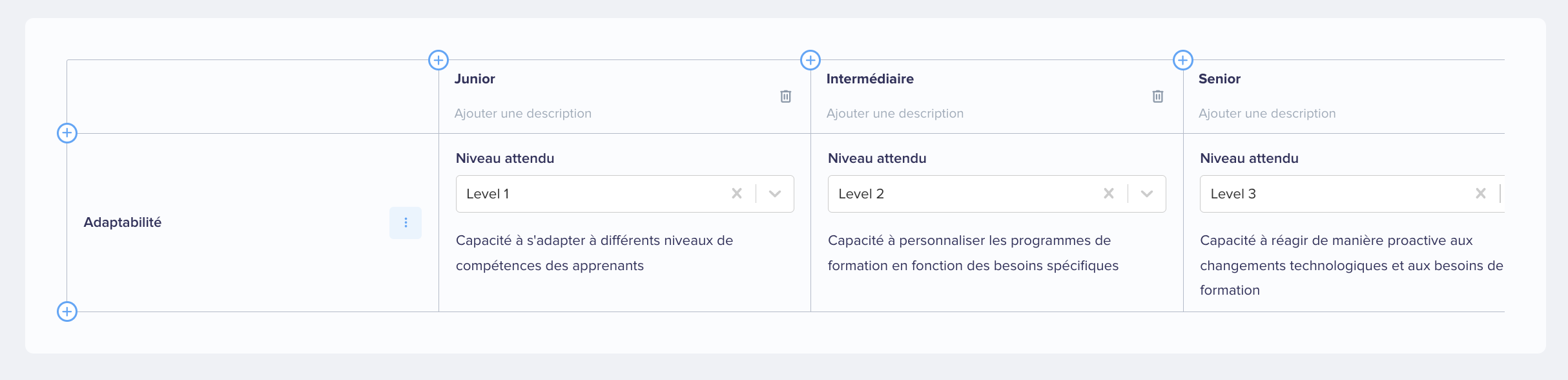Viewport: 1568px width, 380px height.
Task: Delete the Intermédiaire column with trash icon
Action: point(1158,96)
